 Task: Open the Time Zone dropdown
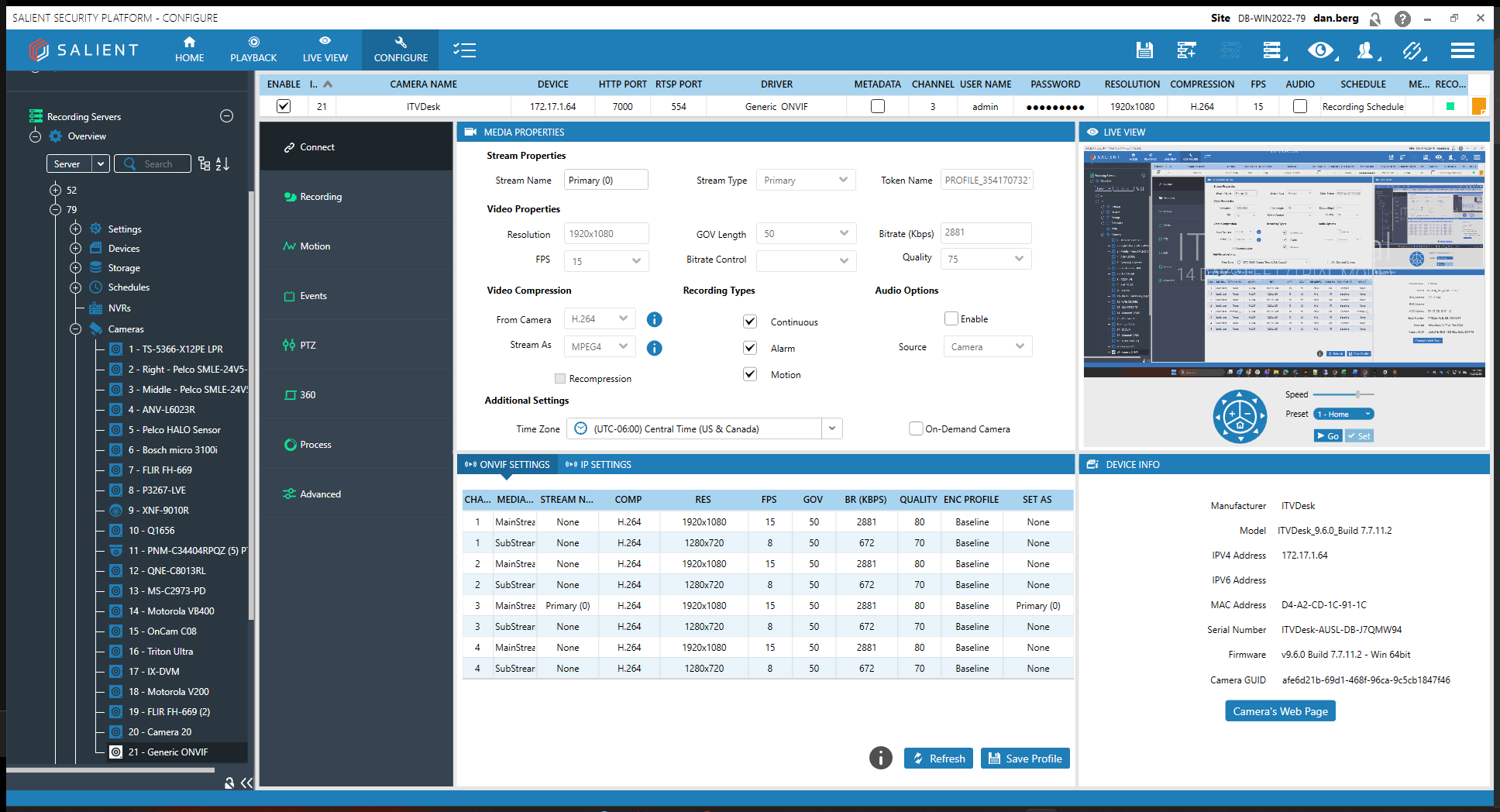click(831, 428)
